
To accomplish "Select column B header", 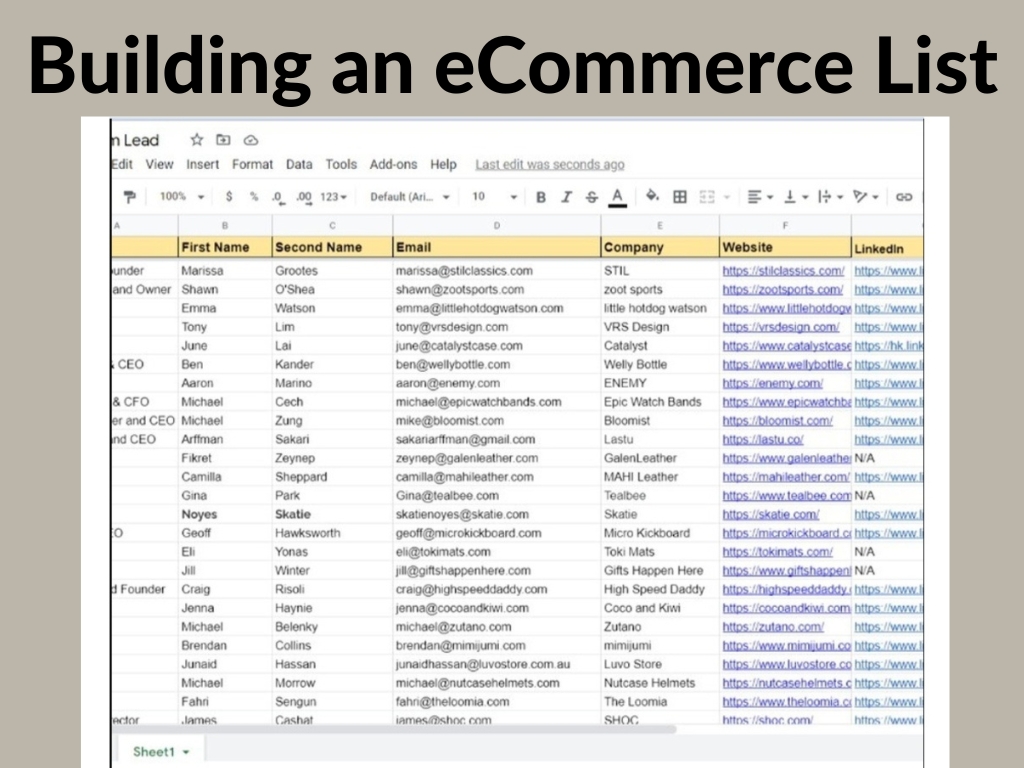I will tap(225, 225).
